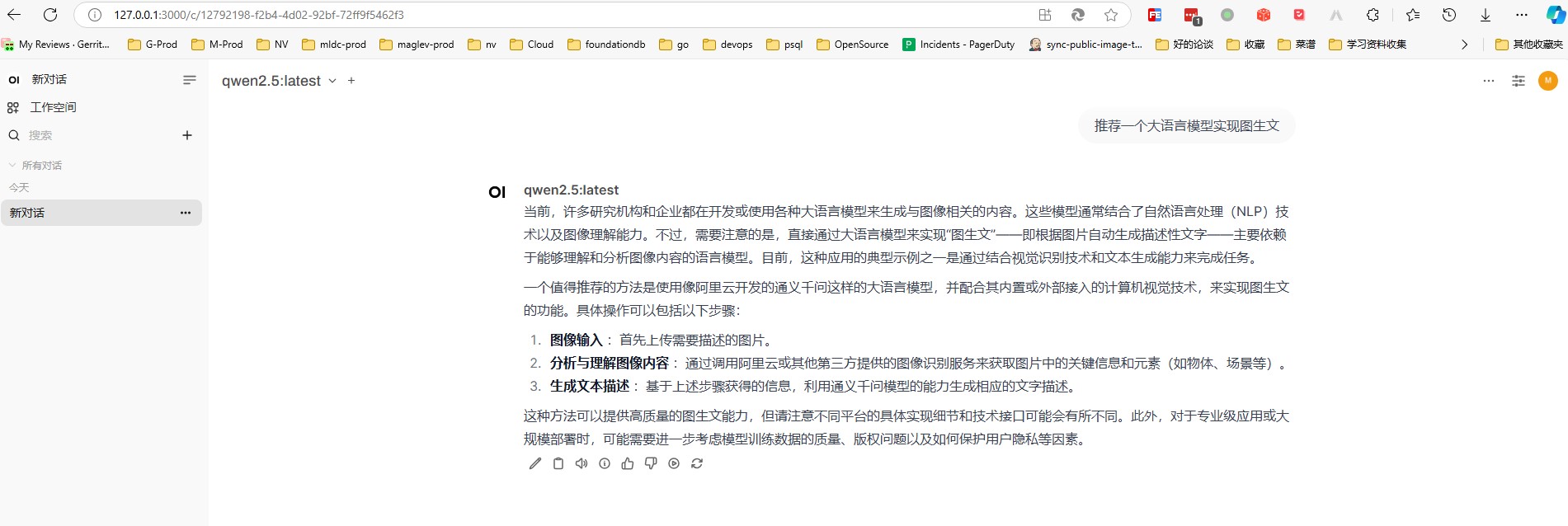Toggle sidebar with the hamburger lines icon
The width and height of the screenshot is (1568, 526).
point(189,80)
